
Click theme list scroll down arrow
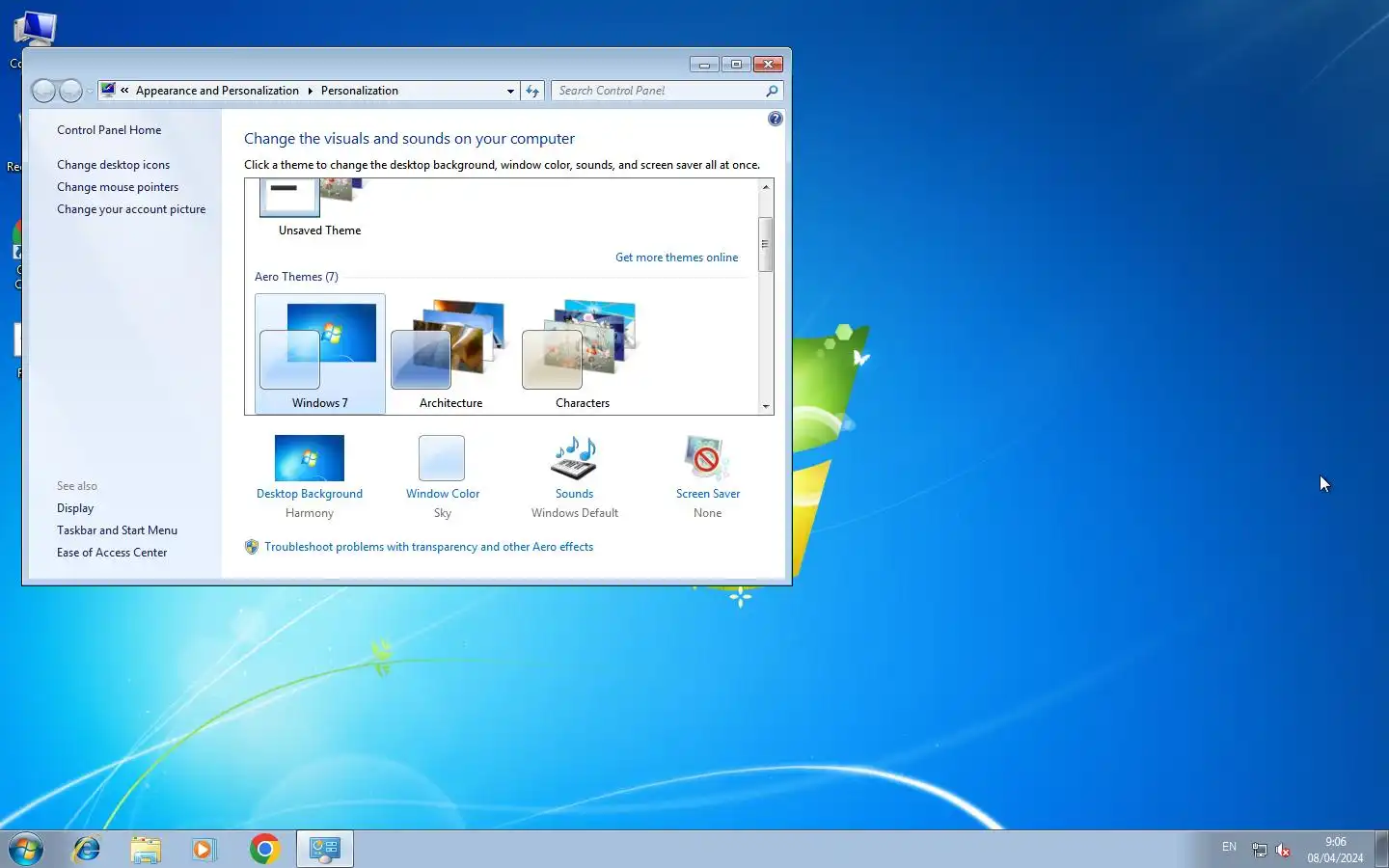766,406
